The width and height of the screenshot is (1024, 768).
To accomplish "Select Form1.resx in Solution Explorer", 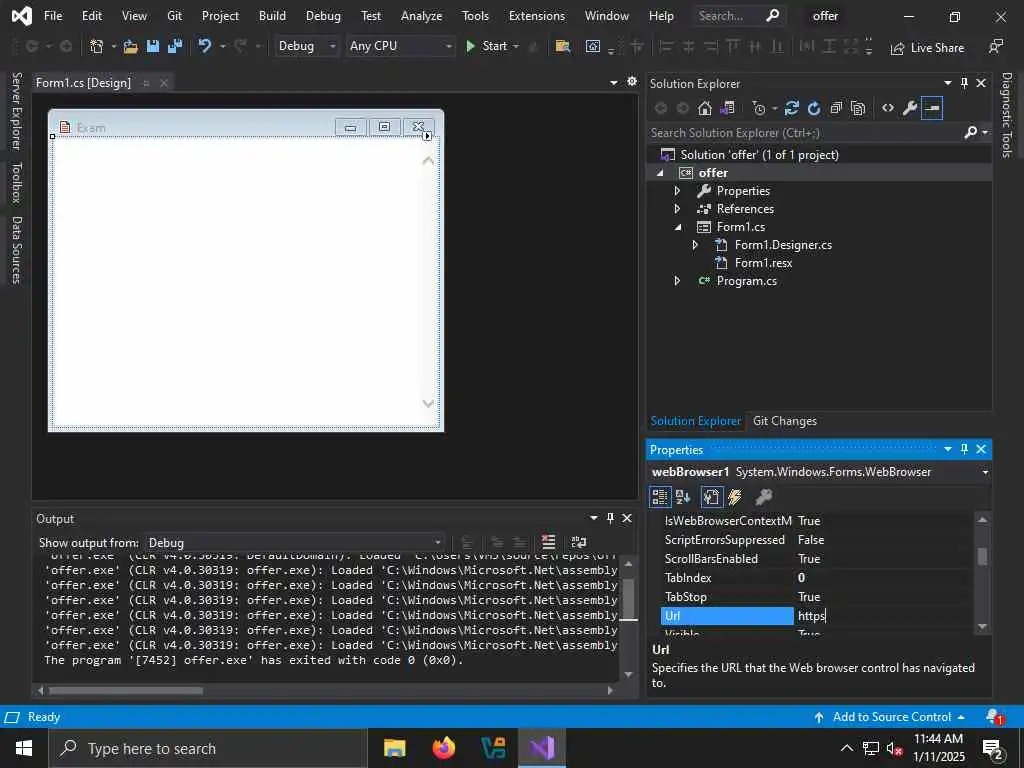I will (763, 263).
